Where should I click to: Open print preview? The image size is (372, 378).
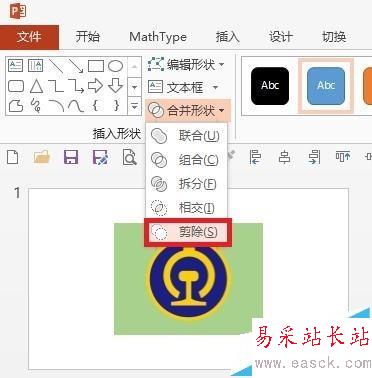click(x=129, y=157)
